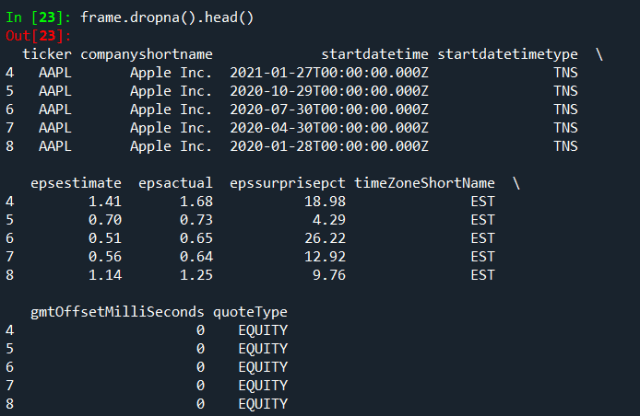Click the In [23] input prompt
The image size is (640, 416).
(38, 18)
